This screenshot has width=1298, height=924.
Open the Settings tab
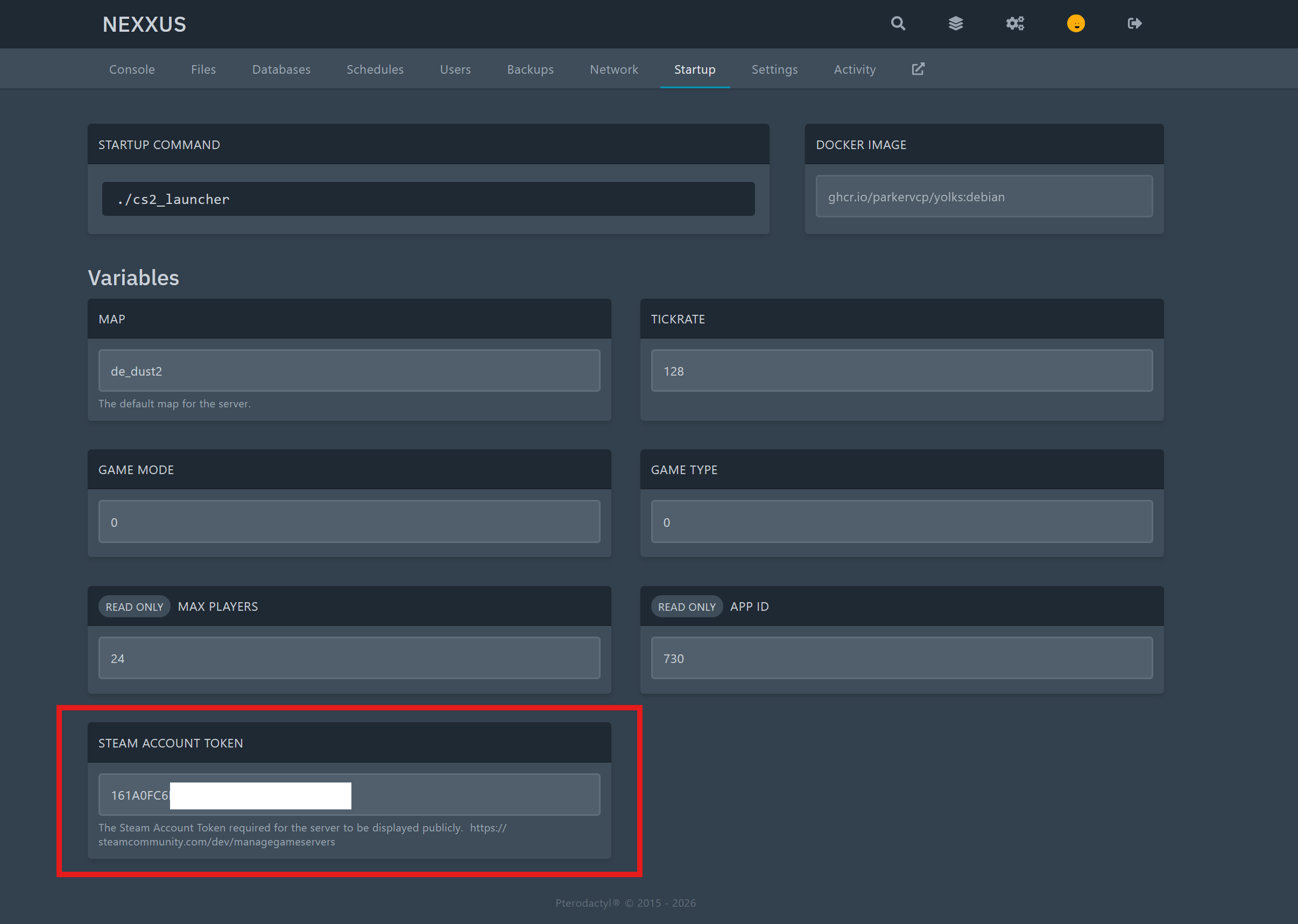774,69
